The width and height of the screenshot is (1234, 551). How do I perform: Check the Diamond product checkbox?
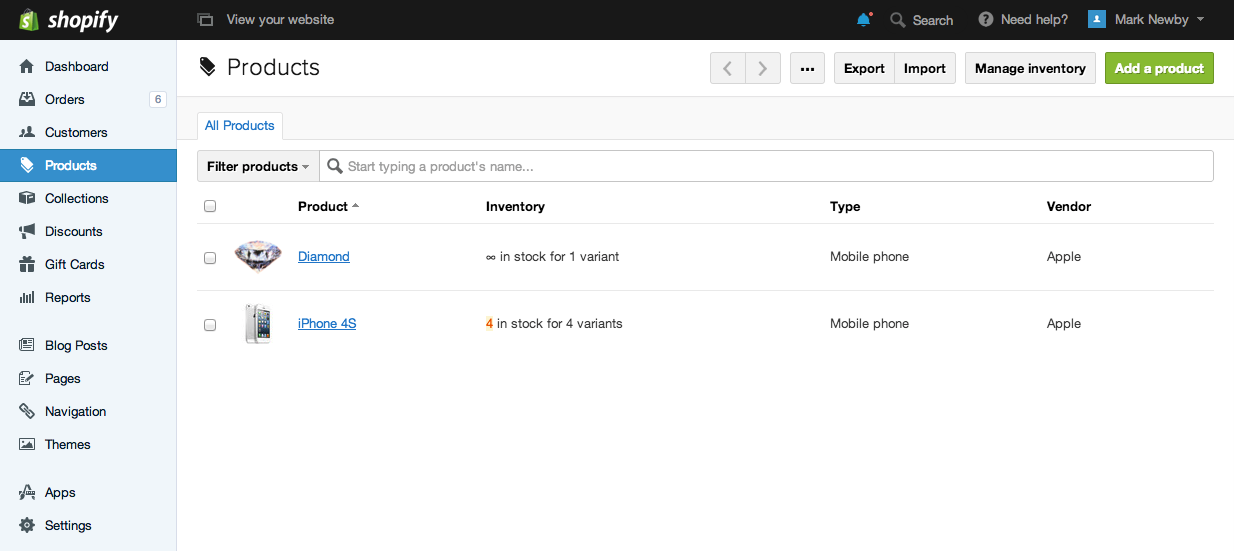pyautogui.click(x=210, y=257)
